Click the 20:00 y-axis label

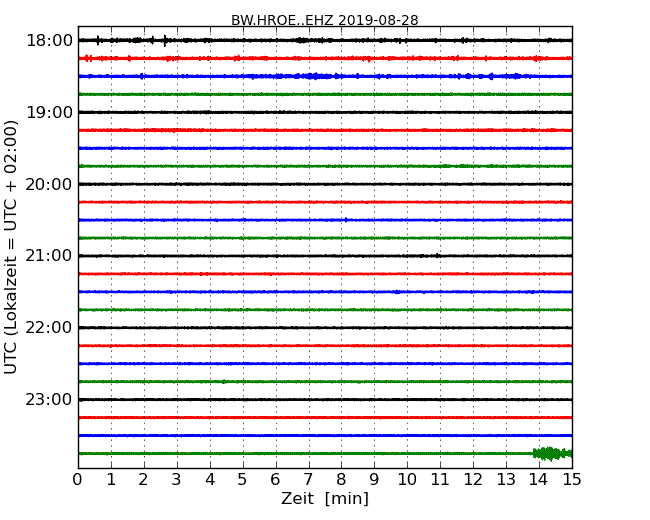pyautogui.click(x=49, y=184)
